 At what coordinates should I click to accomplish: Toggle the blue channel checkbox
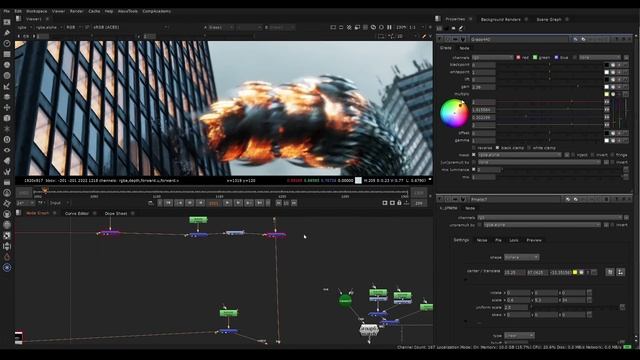click(556, 58)
